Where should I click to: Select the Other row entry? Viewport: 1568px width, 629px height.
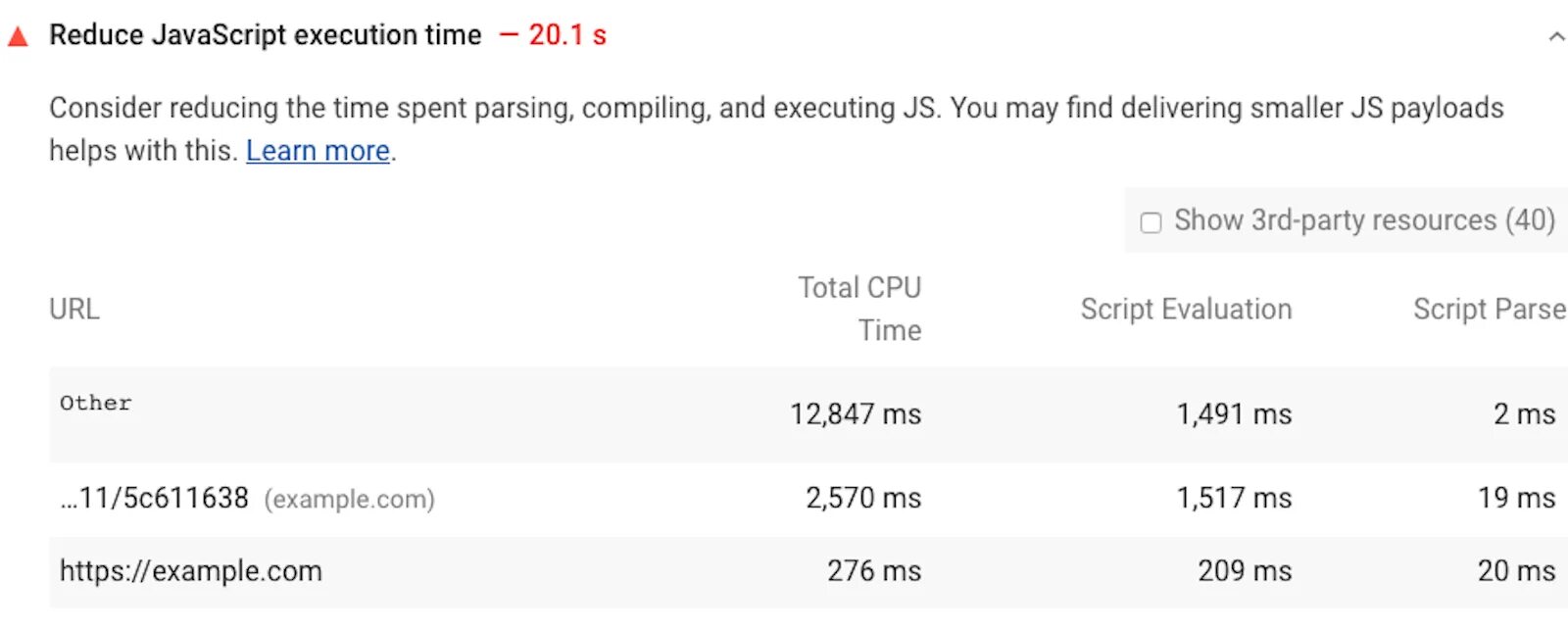click(x=95, y=403)
